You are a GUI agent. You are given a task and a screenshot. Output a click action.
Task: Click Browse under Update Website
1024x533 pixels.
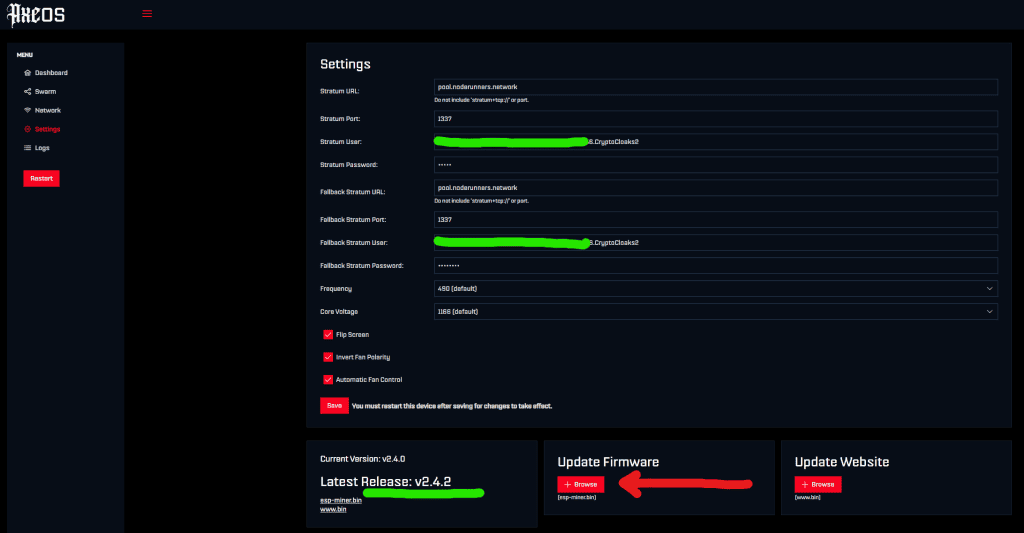point(818,485)
